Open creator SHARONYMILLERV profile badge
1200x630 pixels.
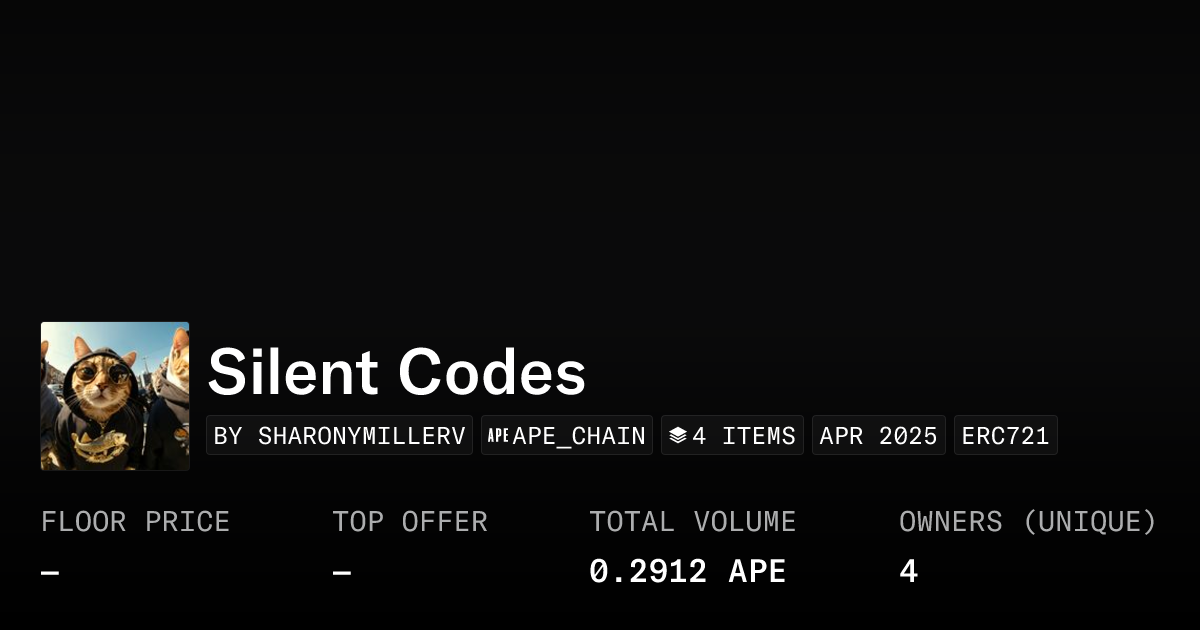(x=339, y=436)
